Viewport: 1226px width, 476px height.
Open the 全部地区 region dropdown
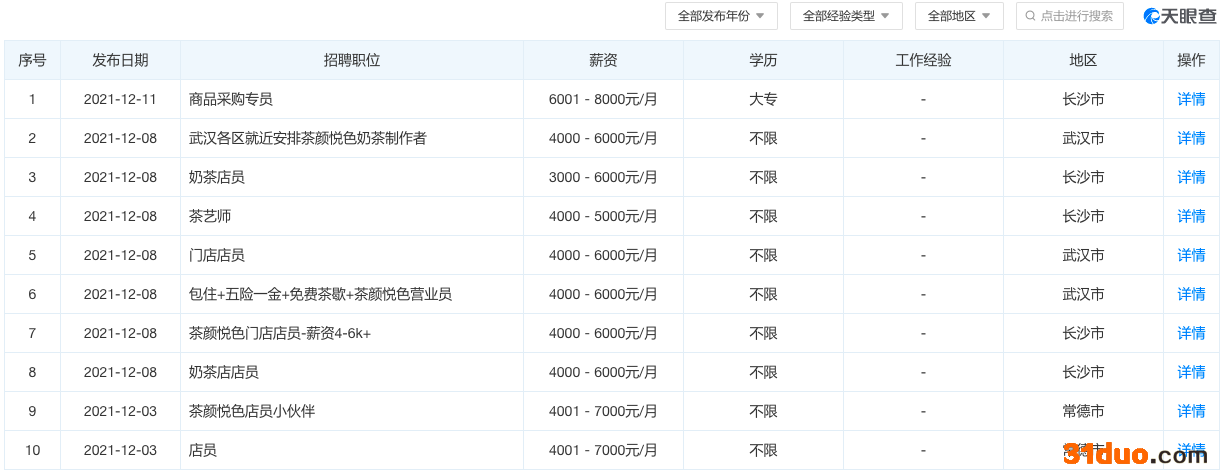958,16
